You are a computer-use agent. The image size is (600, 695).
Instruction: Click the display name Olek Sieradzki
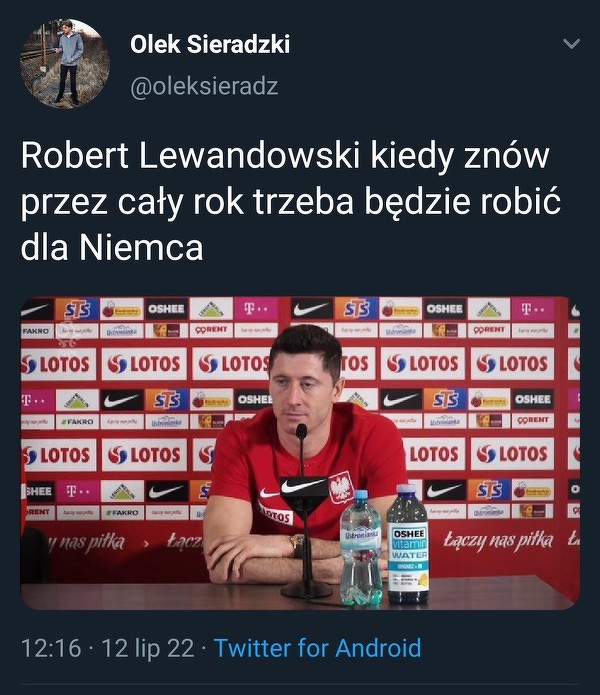click(210, 44)
